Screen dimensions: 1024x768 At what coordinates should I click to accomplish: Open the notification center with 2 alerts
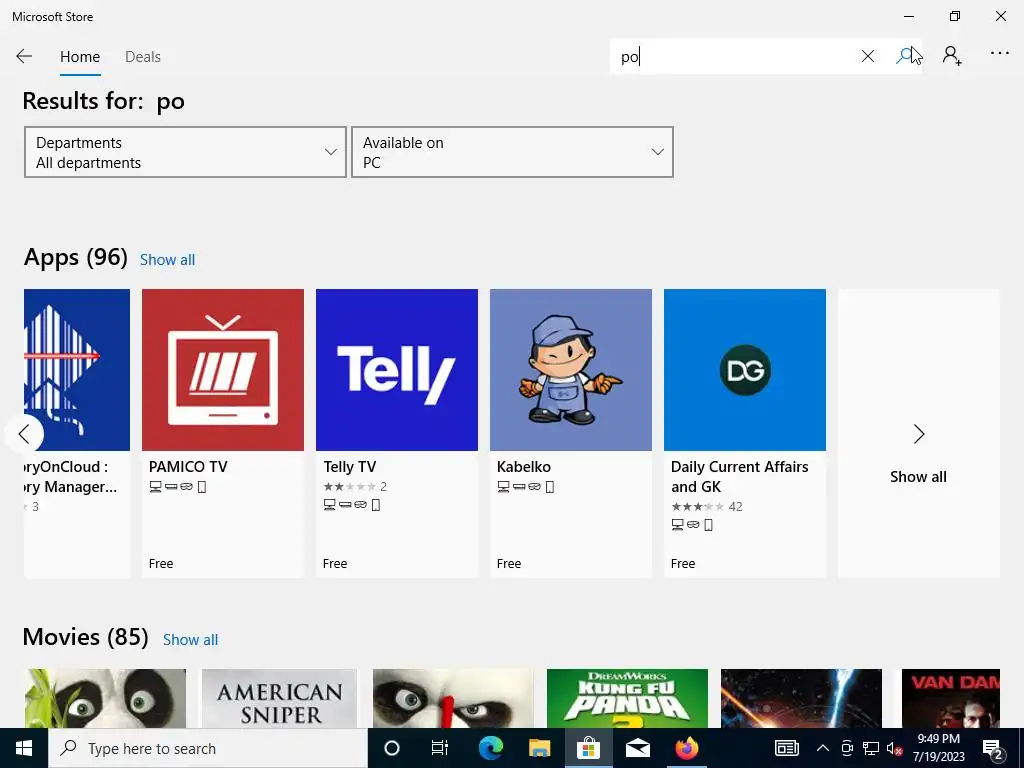click(x=993, y=748)
